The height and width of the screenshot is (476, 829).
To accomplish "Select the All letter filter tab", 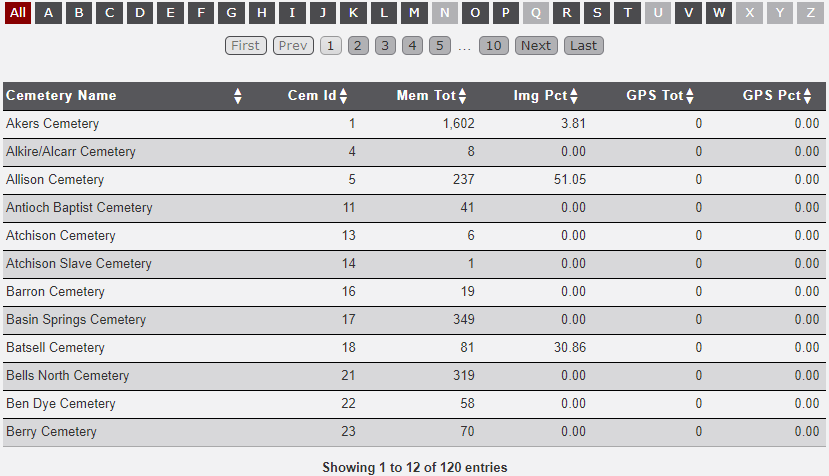I will click(18, 13).
